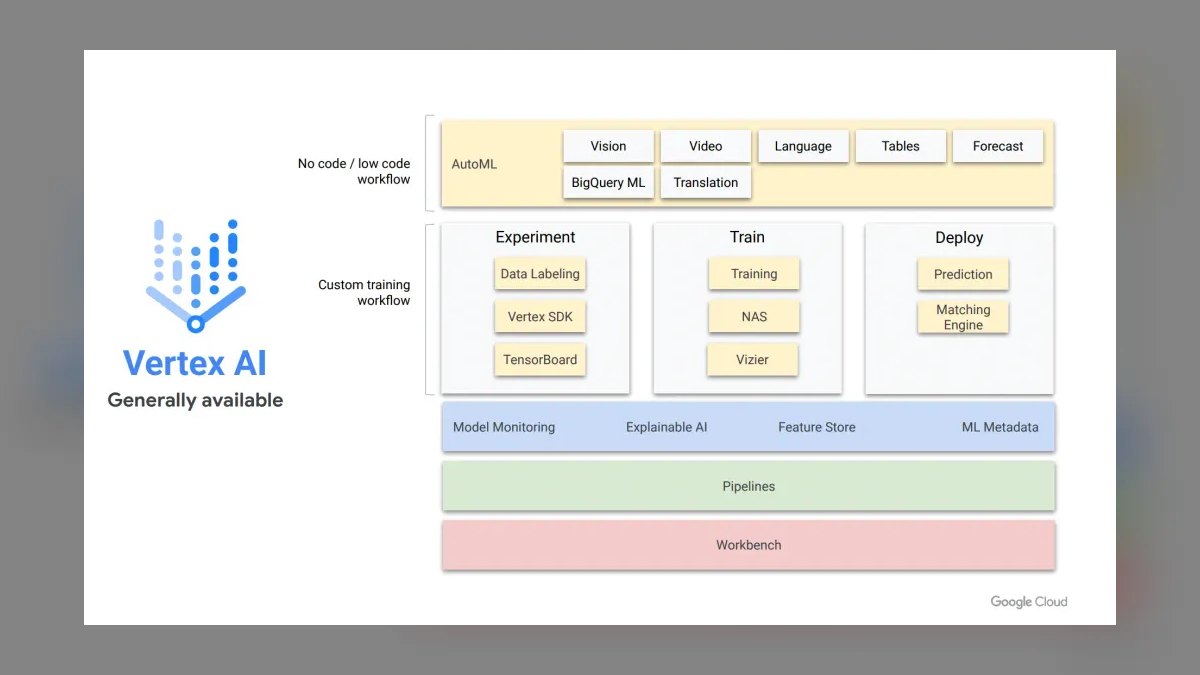Click the 'Custom training workflow' label
This screenshot has width=1200, height=675.
pos(364,292)
